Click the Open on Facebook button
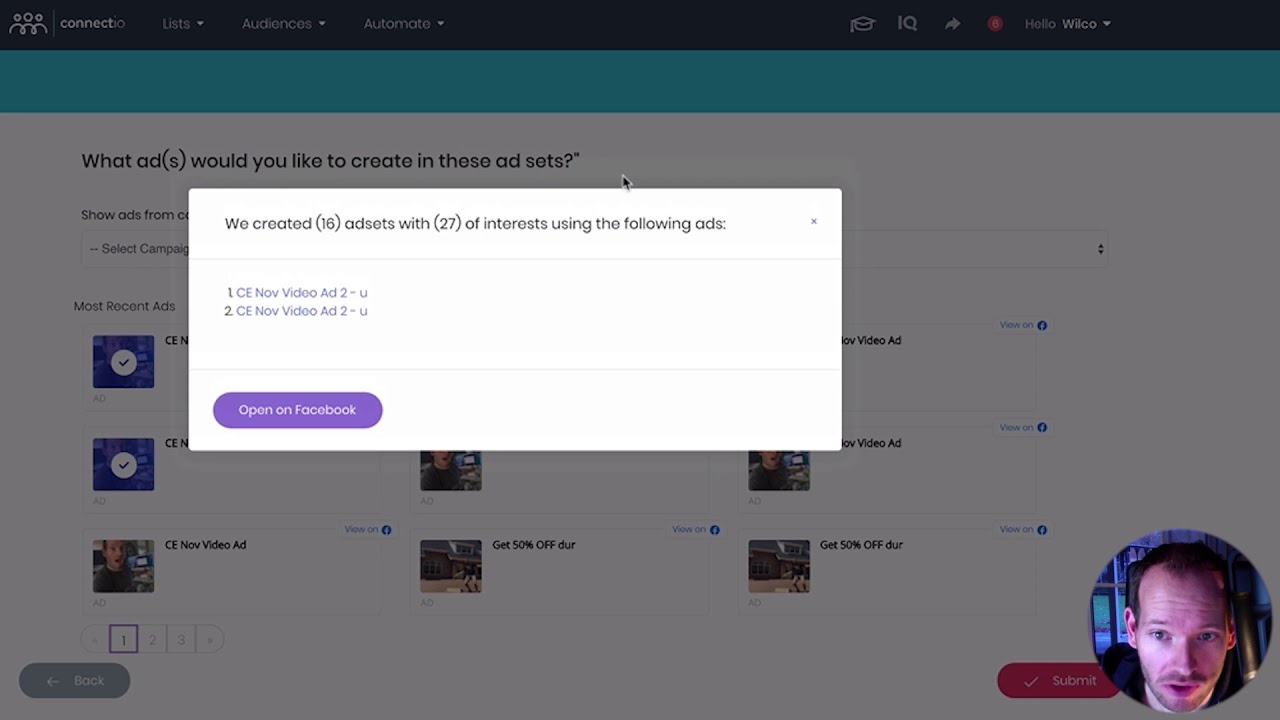The image size is (1280, 720). coord(297,409)
